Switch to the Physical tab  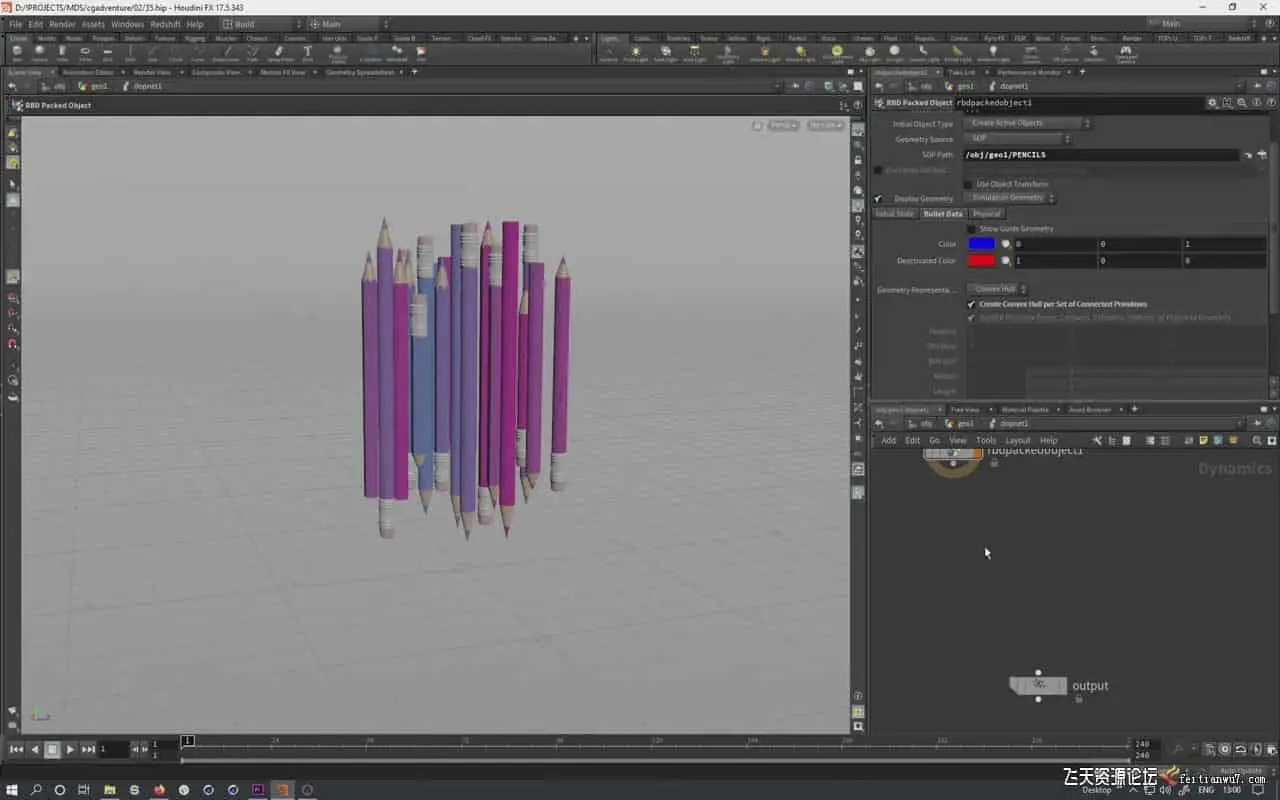tap(987, 214)
